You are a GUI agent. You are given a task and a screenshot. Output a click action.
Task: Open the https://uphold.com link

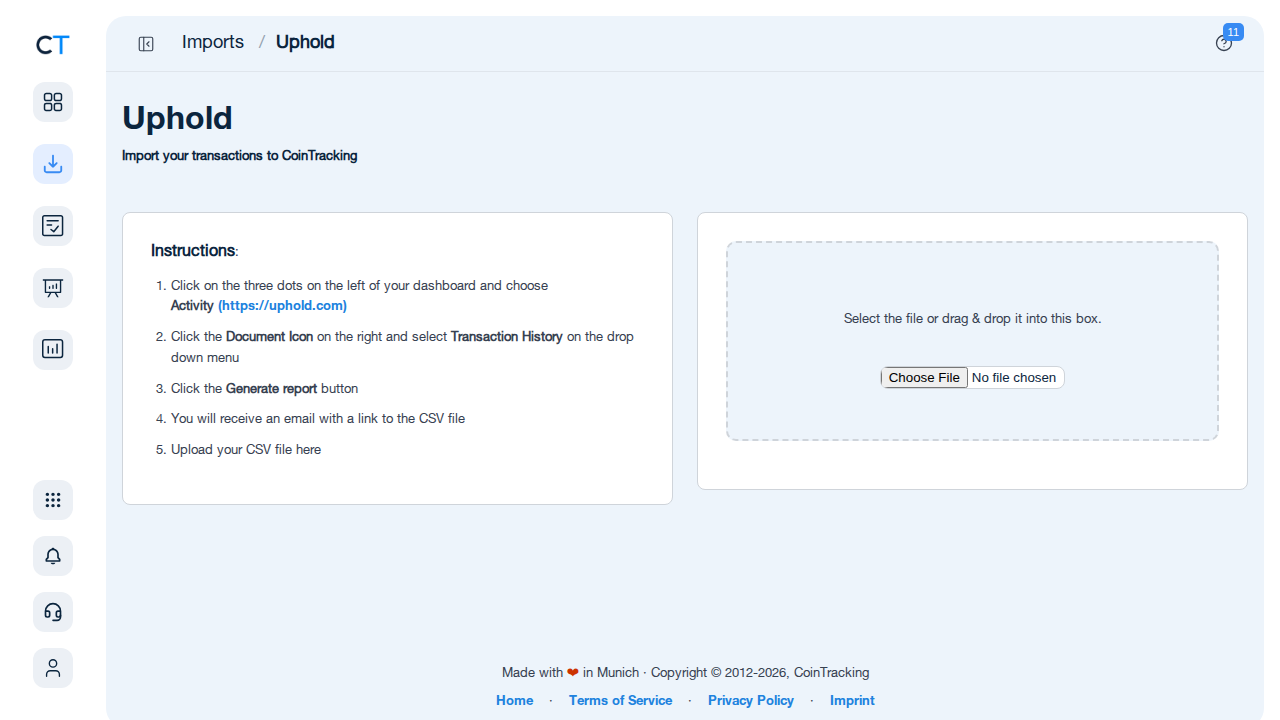coord(282,305)
